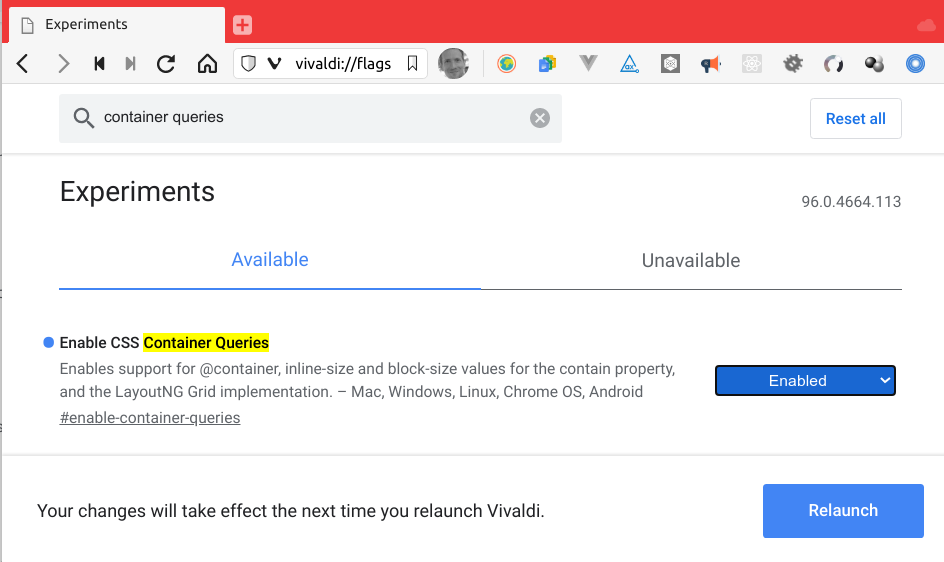Click the vivaldi://flags address bar

[x=342, y=64]
